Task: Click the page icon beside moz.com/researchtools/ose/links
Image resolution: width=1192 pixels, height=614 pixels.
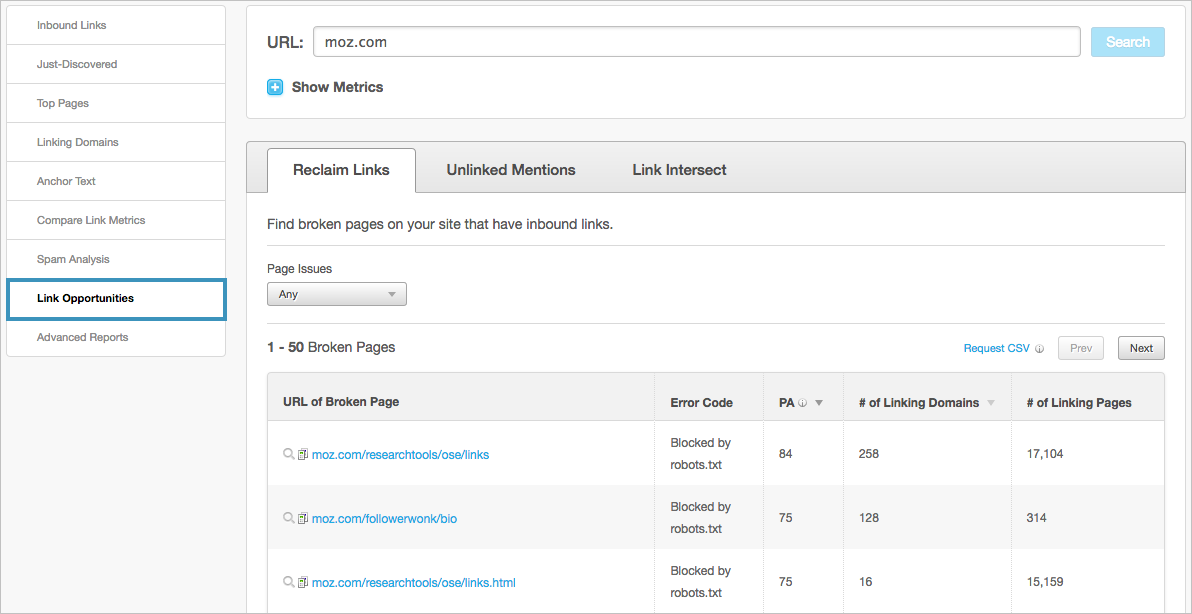Action: (x=303, y=454)
